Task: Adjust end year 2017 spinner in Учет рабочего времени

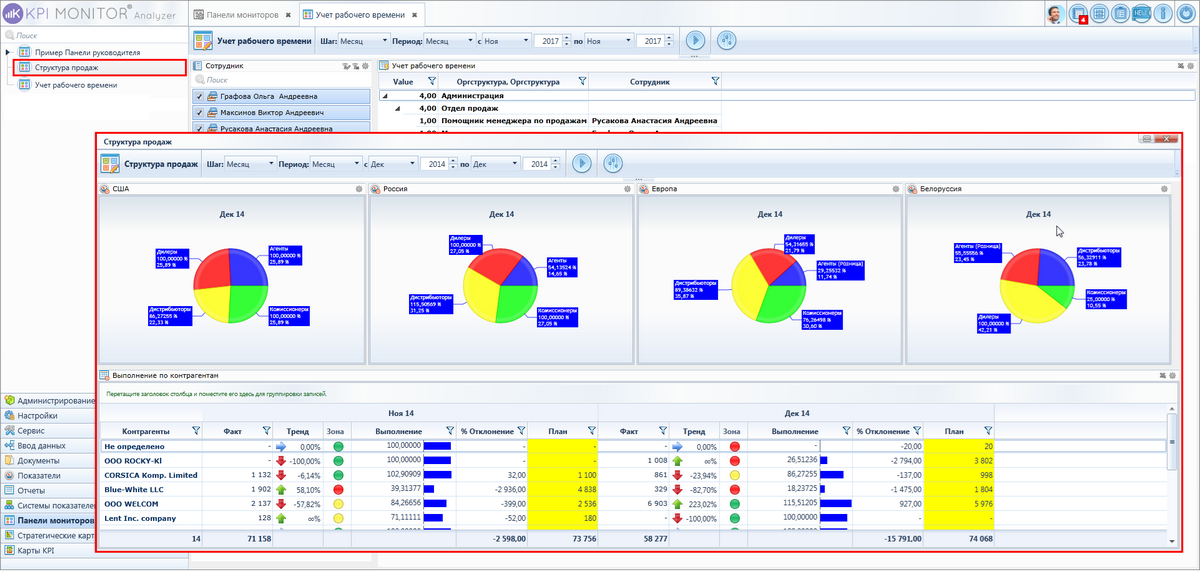Action: click(667, 41)
